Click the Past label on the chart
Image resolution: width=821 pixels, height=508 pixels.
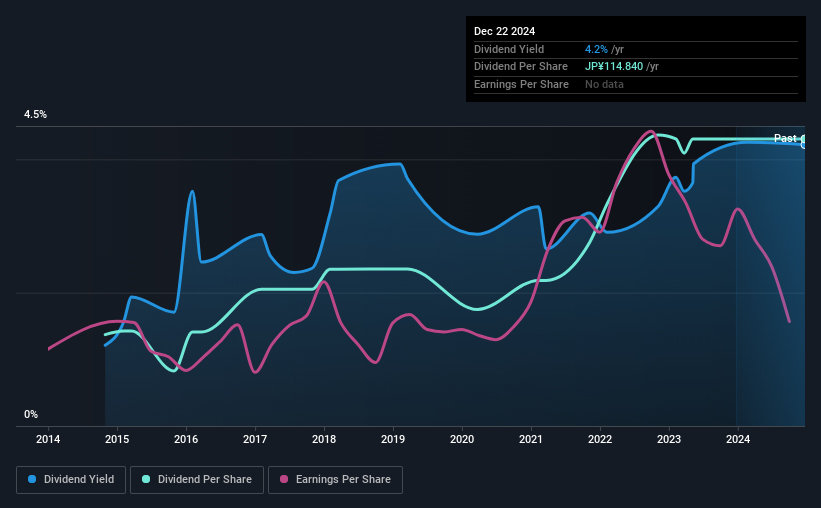pyautogui.click(x=785, y=138)
